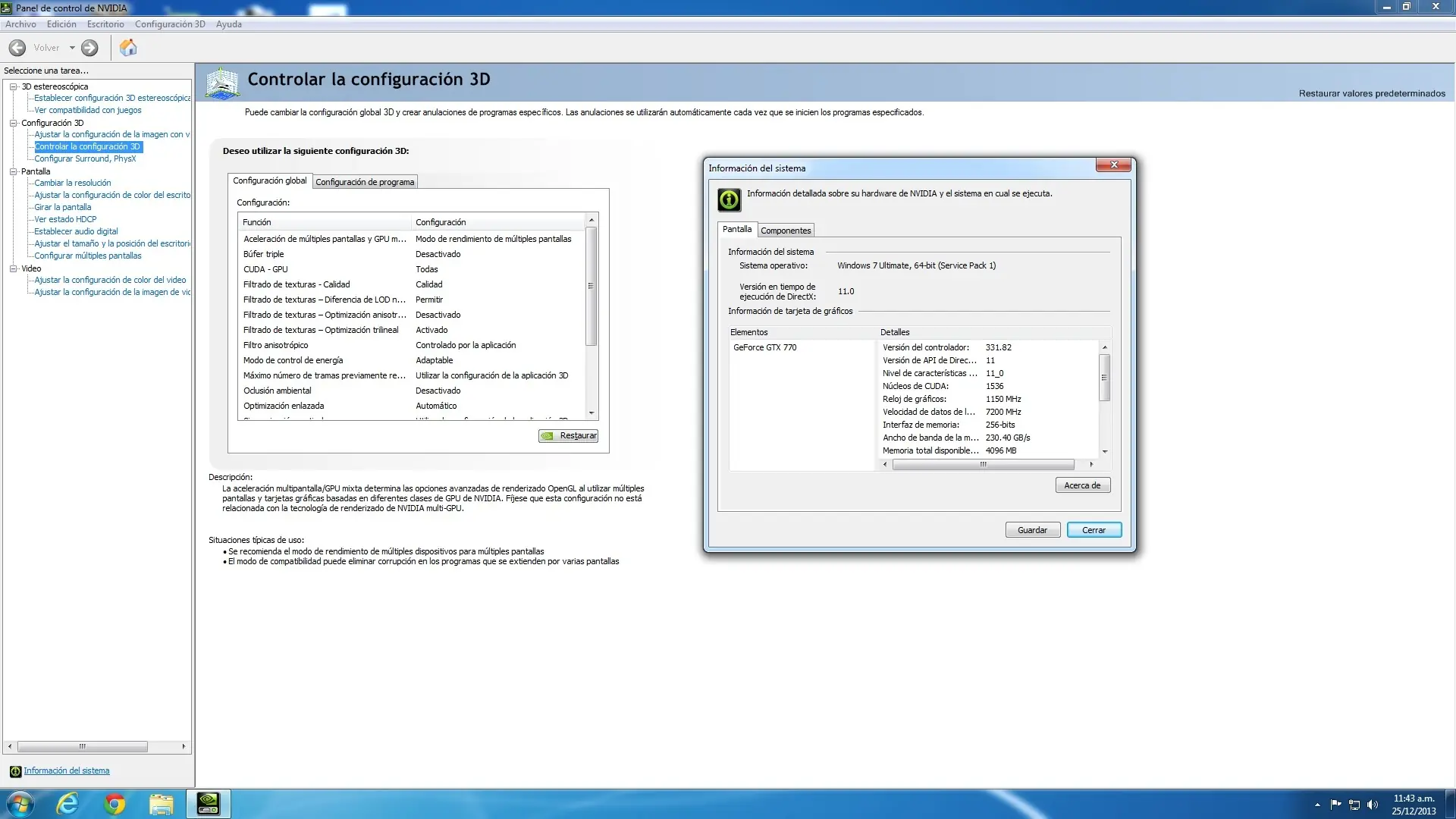
Task: Open the Configuración 3D menu
Action: pos(170,24)
